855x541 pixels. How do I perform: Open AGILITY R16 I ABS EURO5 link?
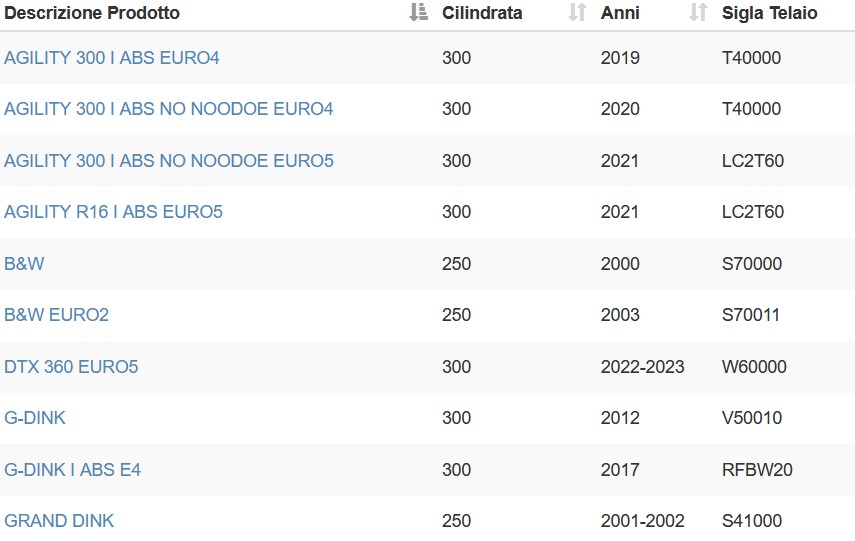(113, 212)
